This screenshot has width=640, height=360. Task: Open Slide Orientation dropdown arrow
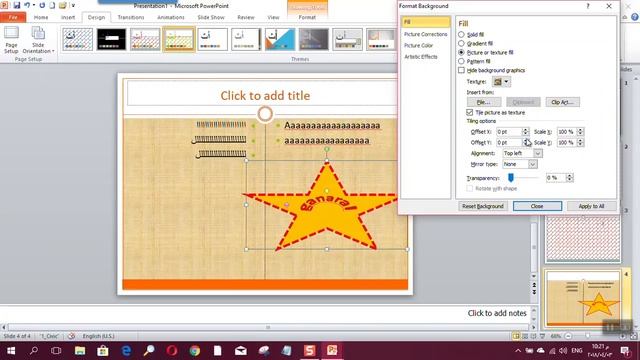pos(53,51)
